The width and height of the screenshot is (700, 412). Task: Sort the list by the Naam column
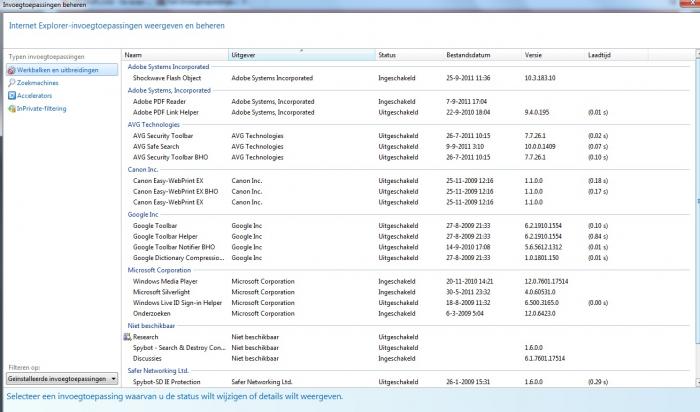(x=175, y=55)
